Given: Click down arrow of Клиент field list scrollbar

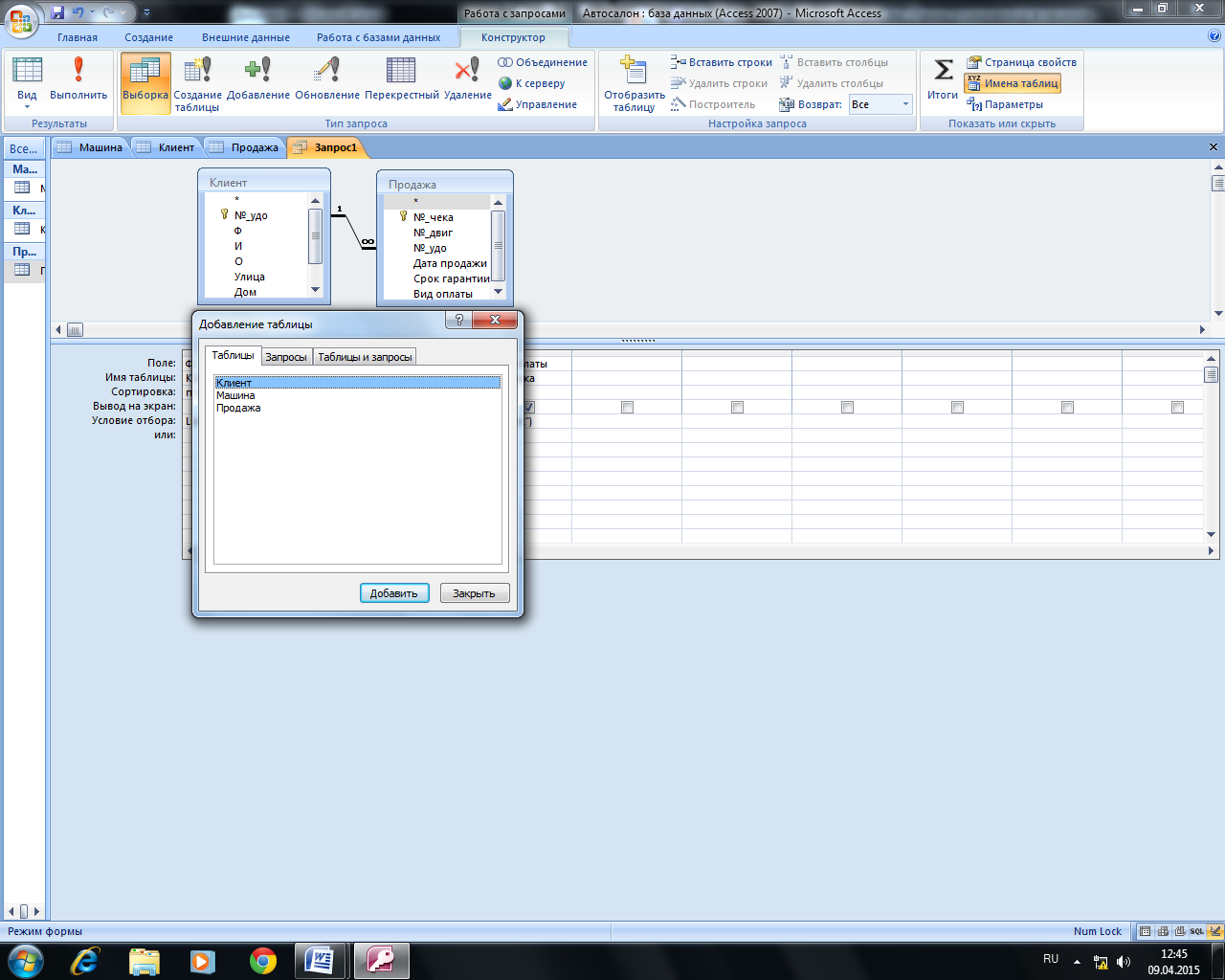Looking at the screenshot, I should click(x=315, y=290).
